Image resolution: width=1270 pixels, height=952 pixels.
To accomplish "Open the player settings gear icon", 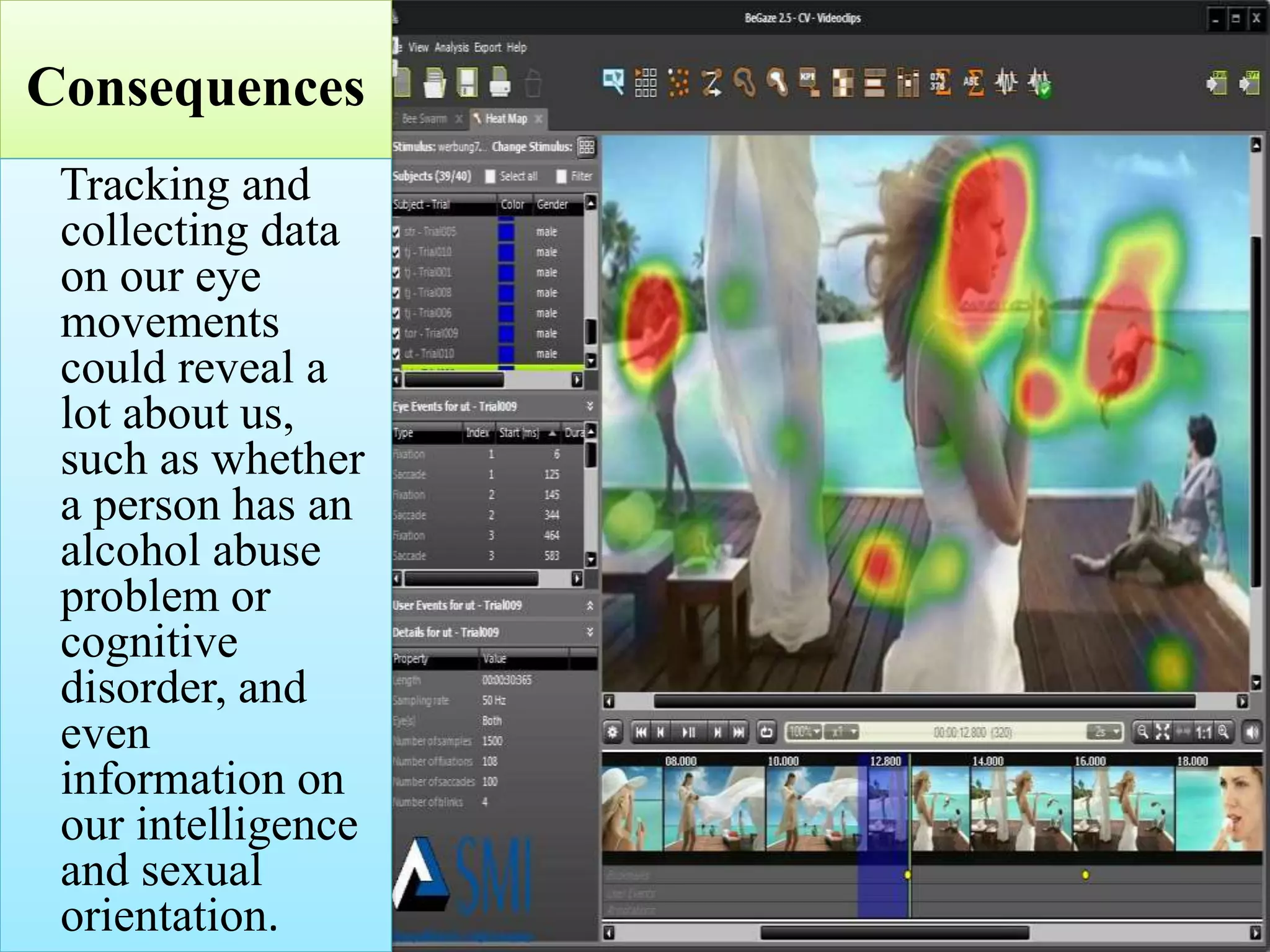I will click(x=613, y=732).
